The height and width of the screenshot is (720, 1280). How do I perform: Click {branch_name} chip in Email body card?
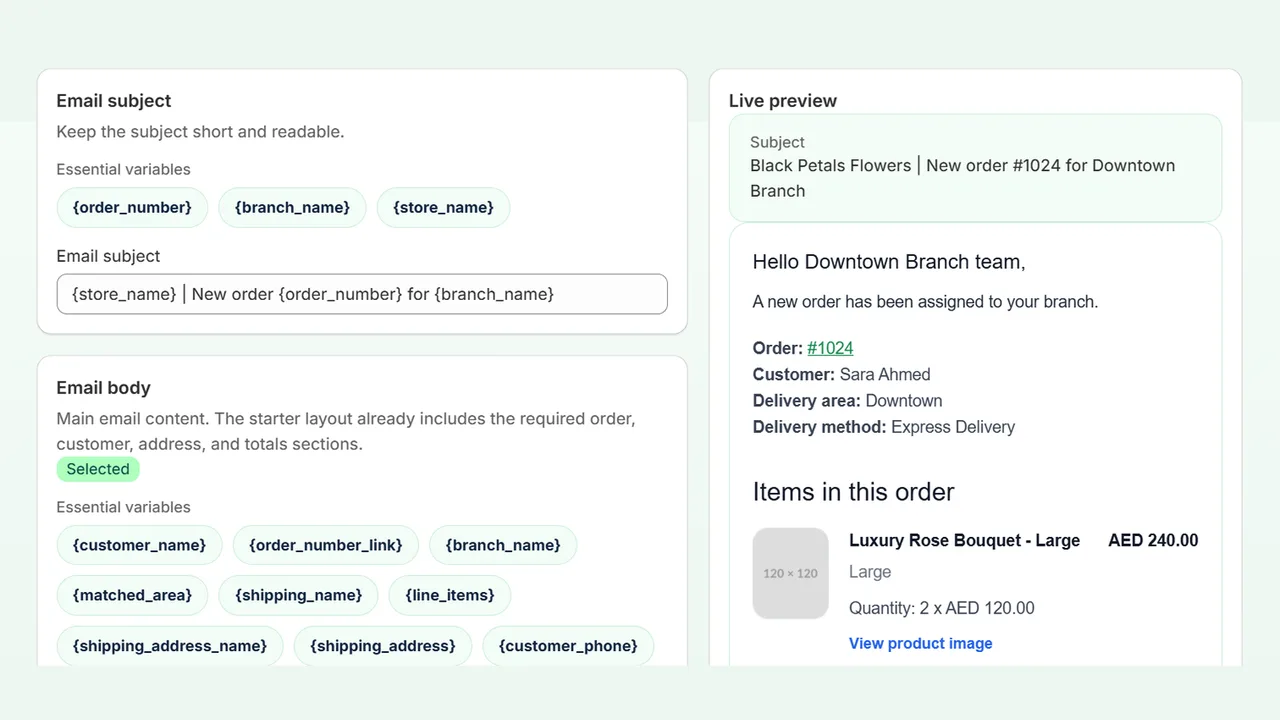coord(503,545)
